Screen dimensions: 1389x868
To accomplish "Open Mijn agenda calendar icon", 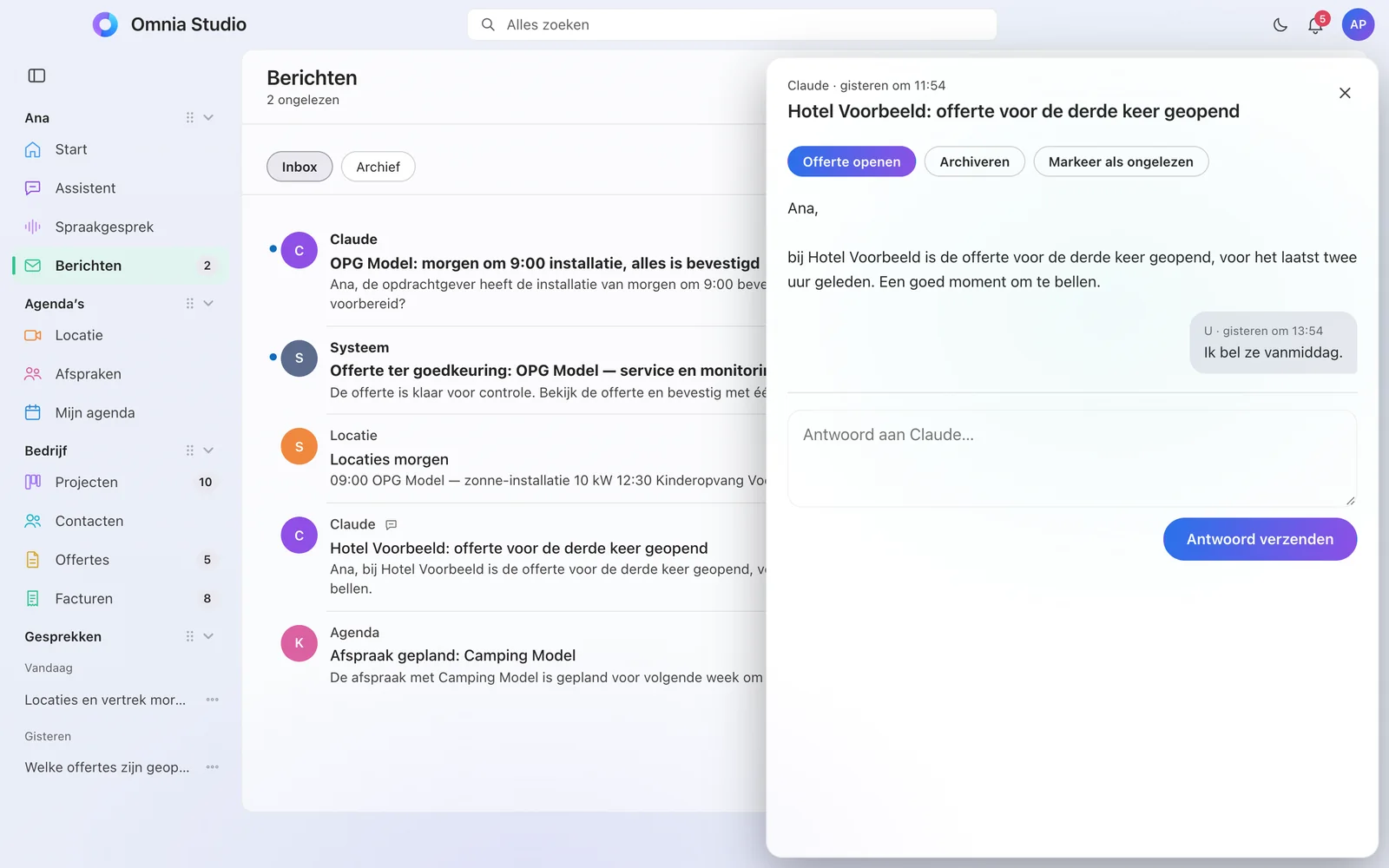I will [33, 412].
